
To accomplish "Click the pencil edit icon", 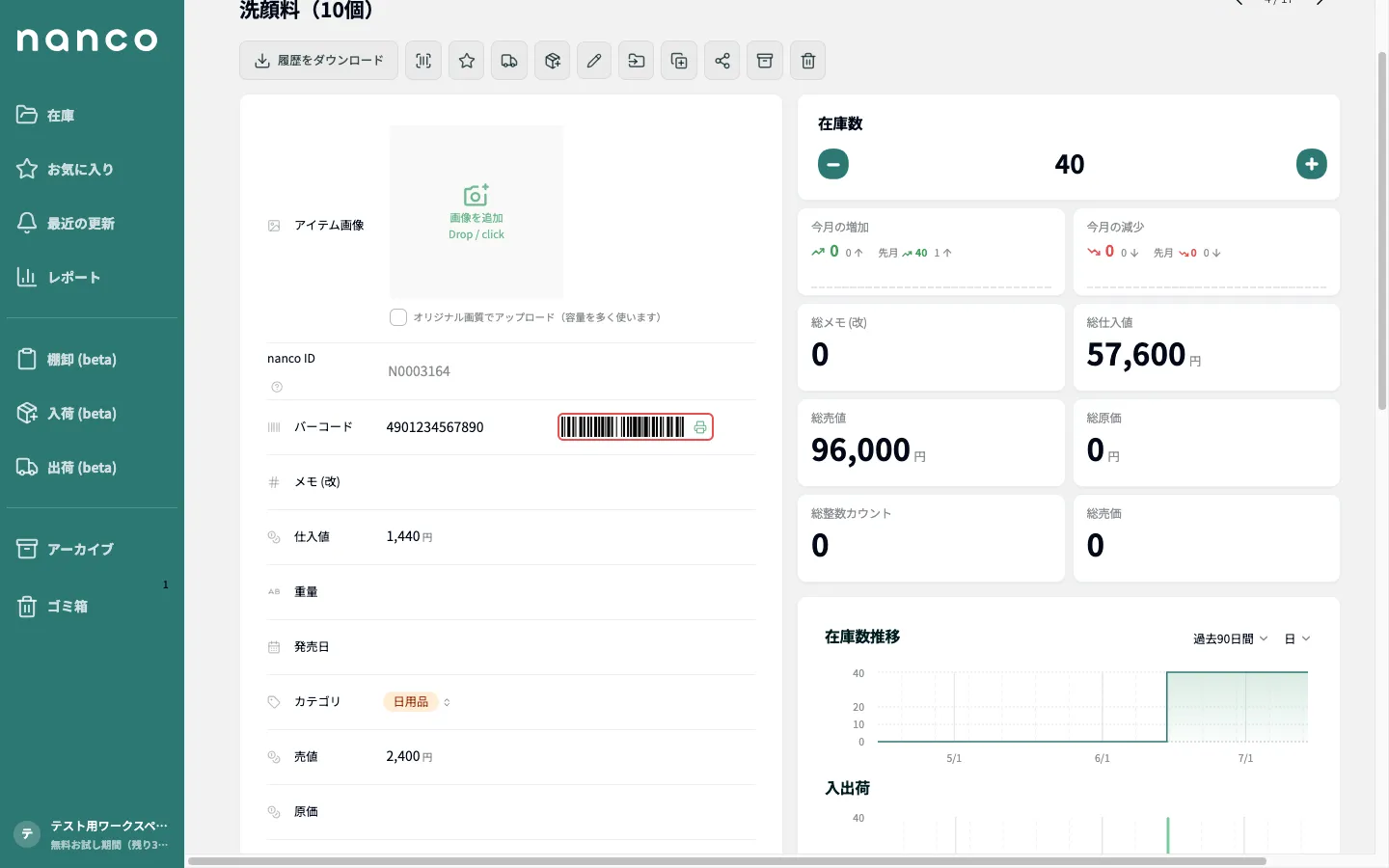I will click(x=594, y=61).
